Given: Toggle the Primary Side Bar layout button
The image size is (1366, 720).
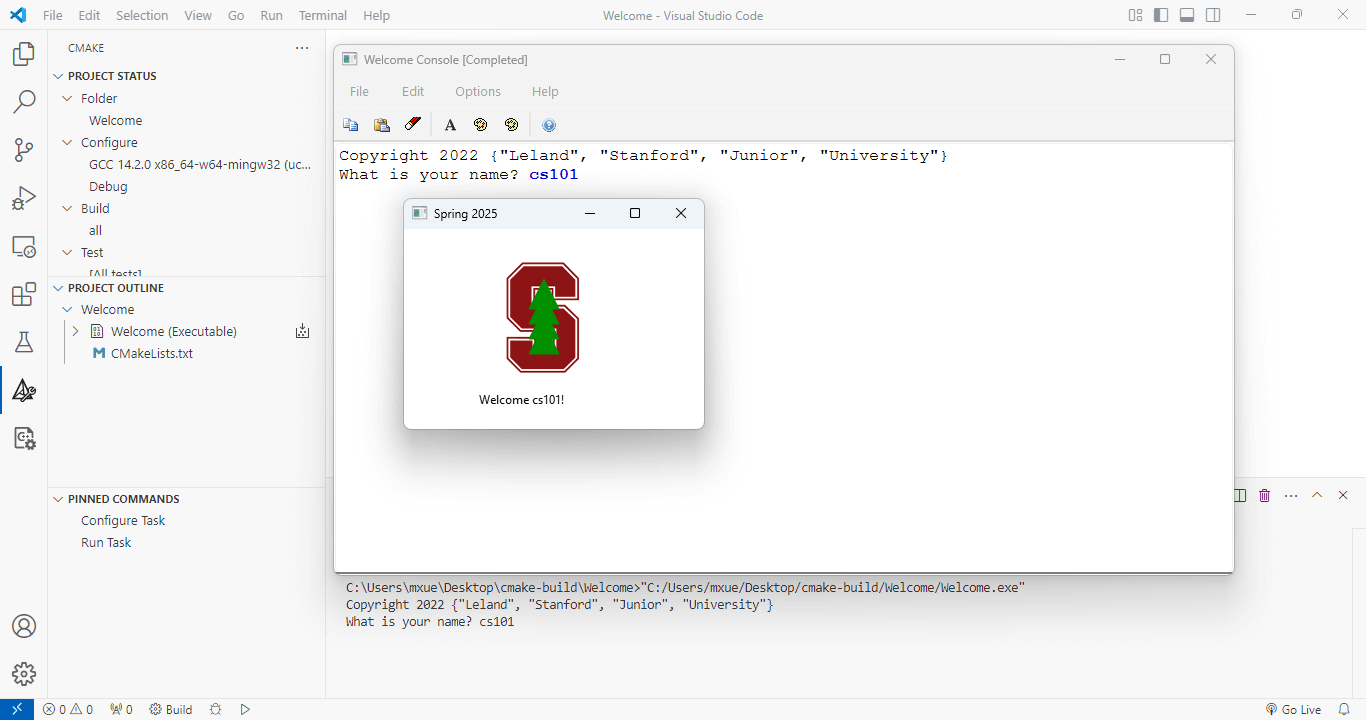Looking at the screenshot, I should (x=1161, y=15).
